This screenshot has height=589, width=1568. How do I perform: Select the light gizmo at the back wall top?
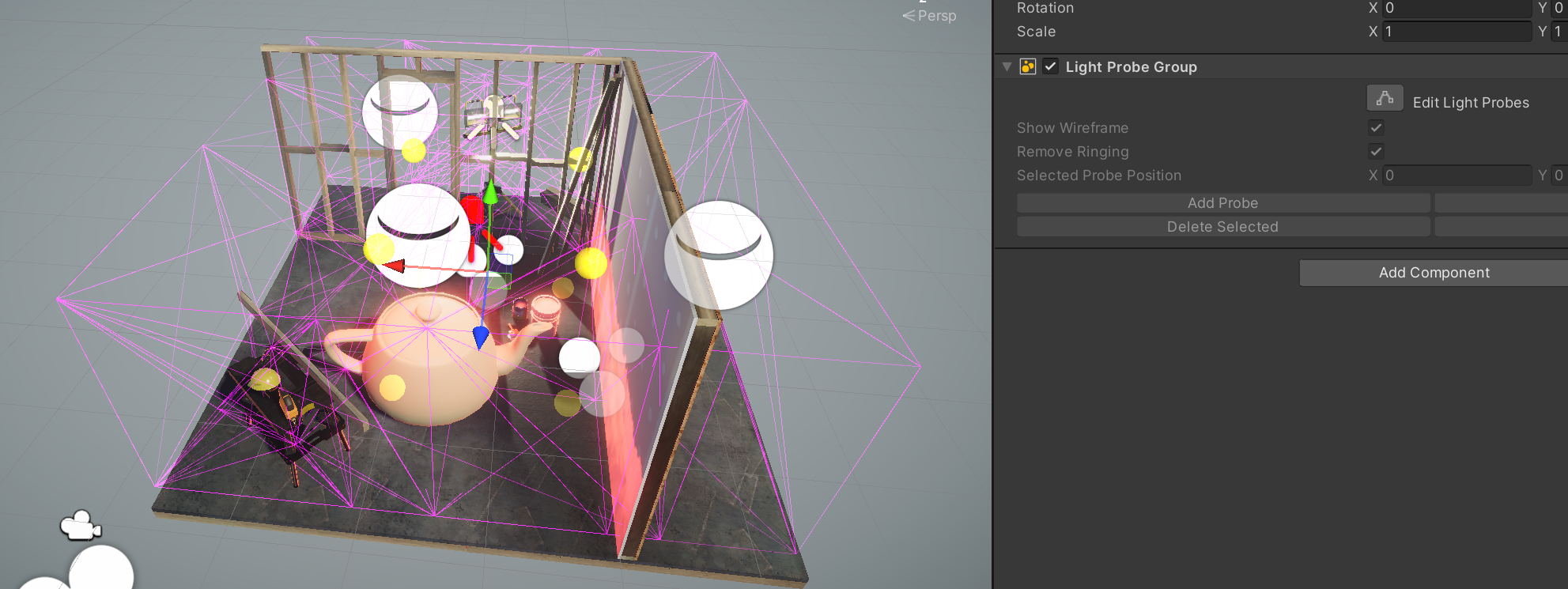(400, 111)
